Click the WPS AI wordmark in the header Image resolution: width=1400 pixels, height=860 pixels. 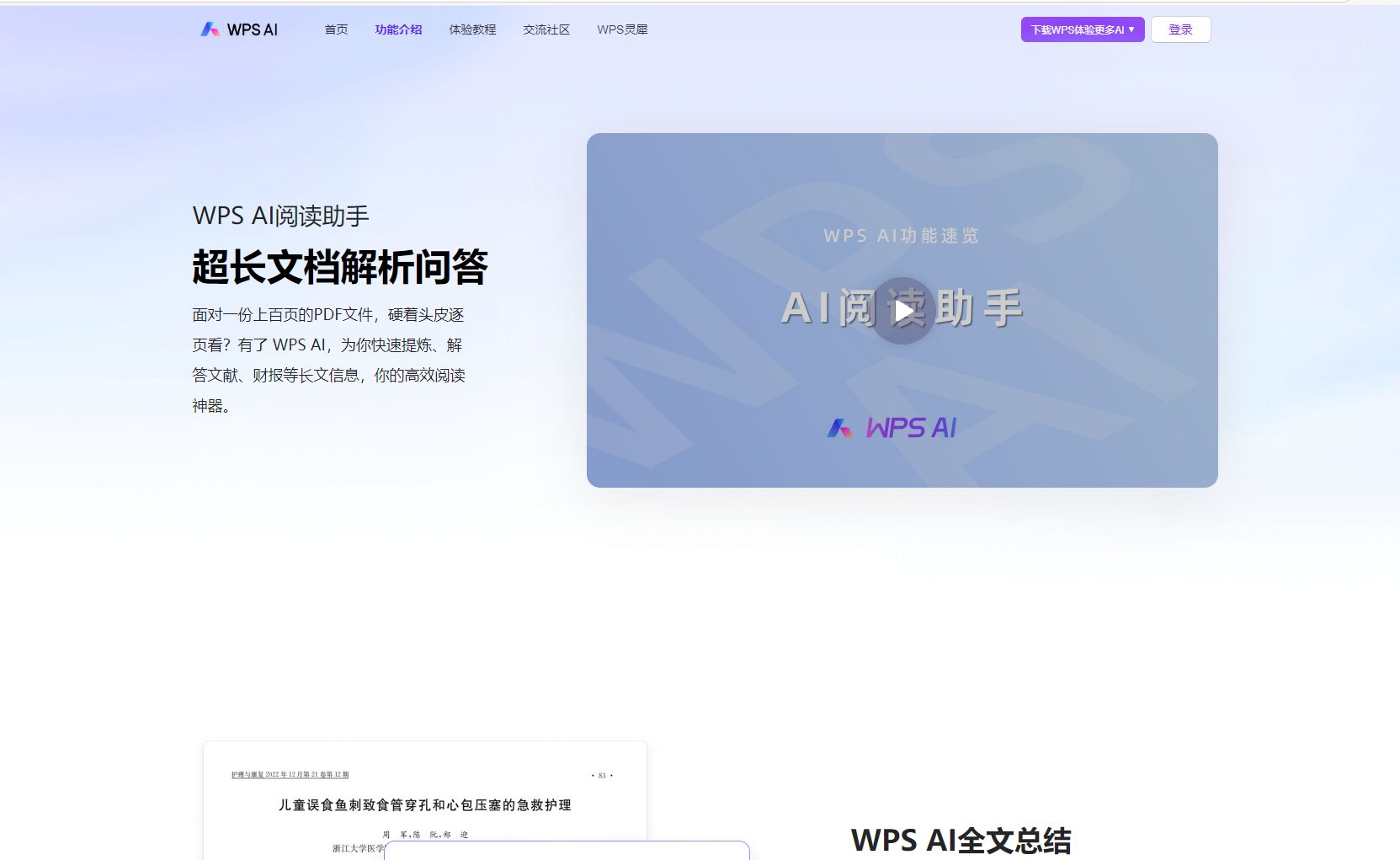(253, 29)
